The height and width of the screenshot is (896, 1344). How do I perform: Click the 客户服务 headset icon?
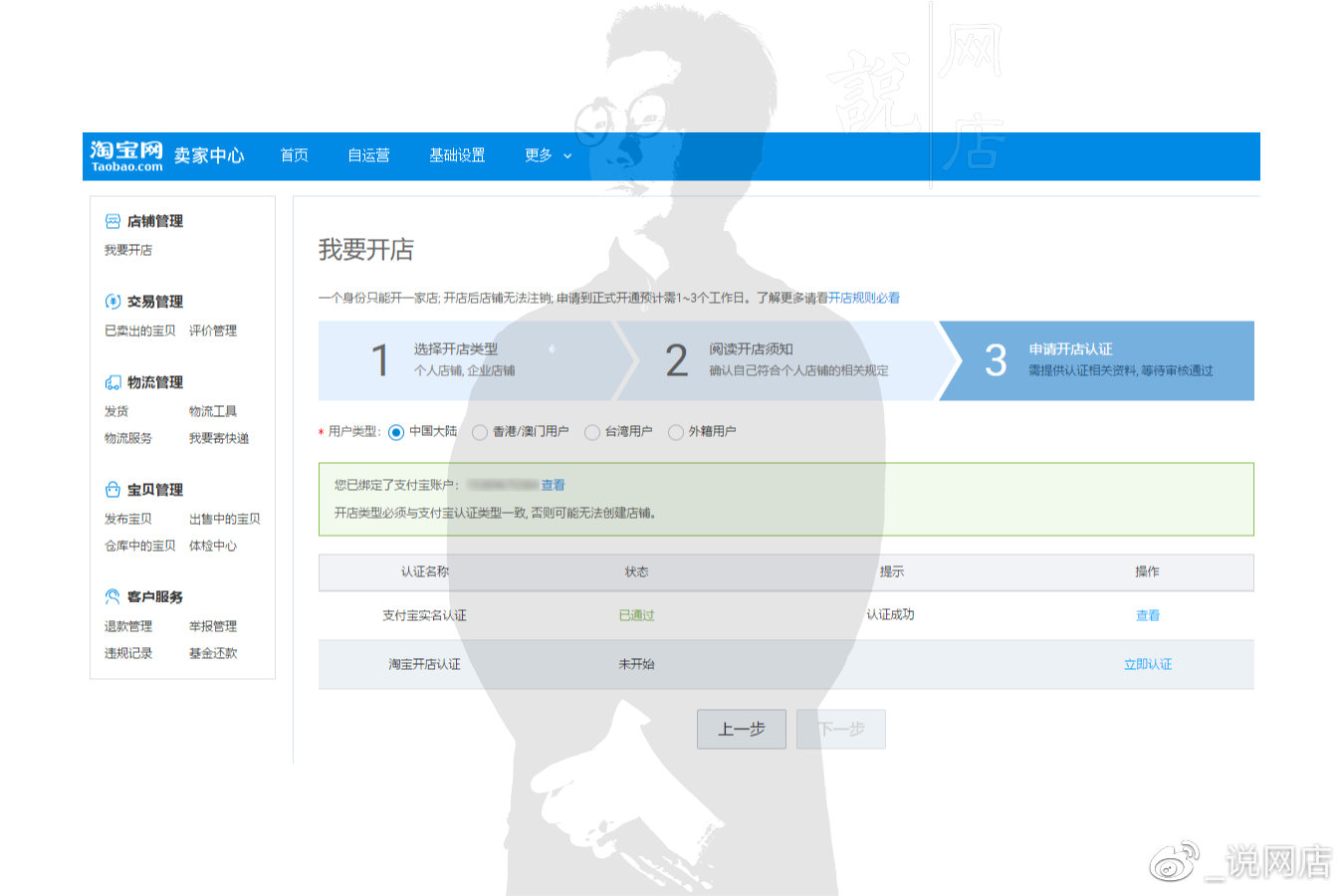[x=112, y=596]
